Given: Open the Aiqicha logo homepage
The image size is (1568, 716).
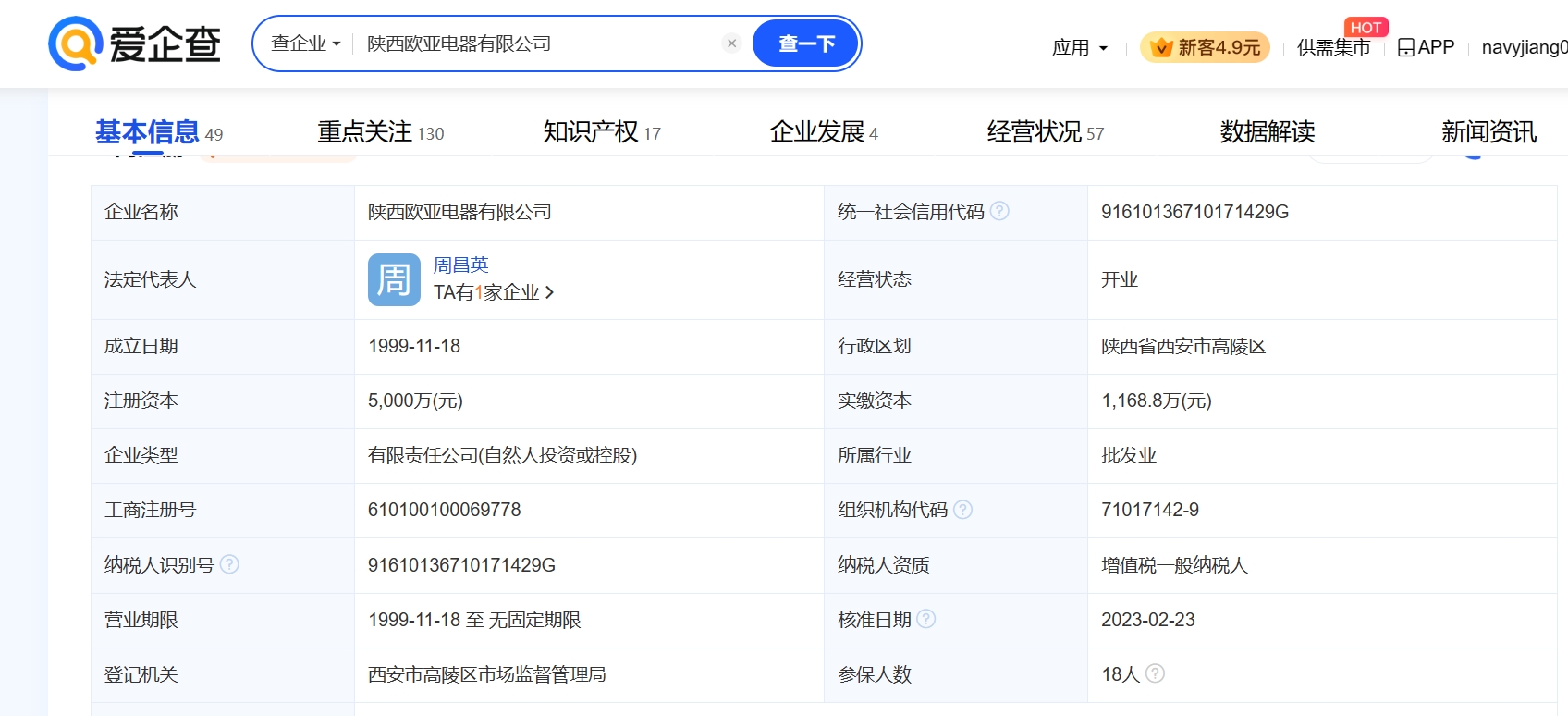Looking at the screenshot, I should coord(135,43).
